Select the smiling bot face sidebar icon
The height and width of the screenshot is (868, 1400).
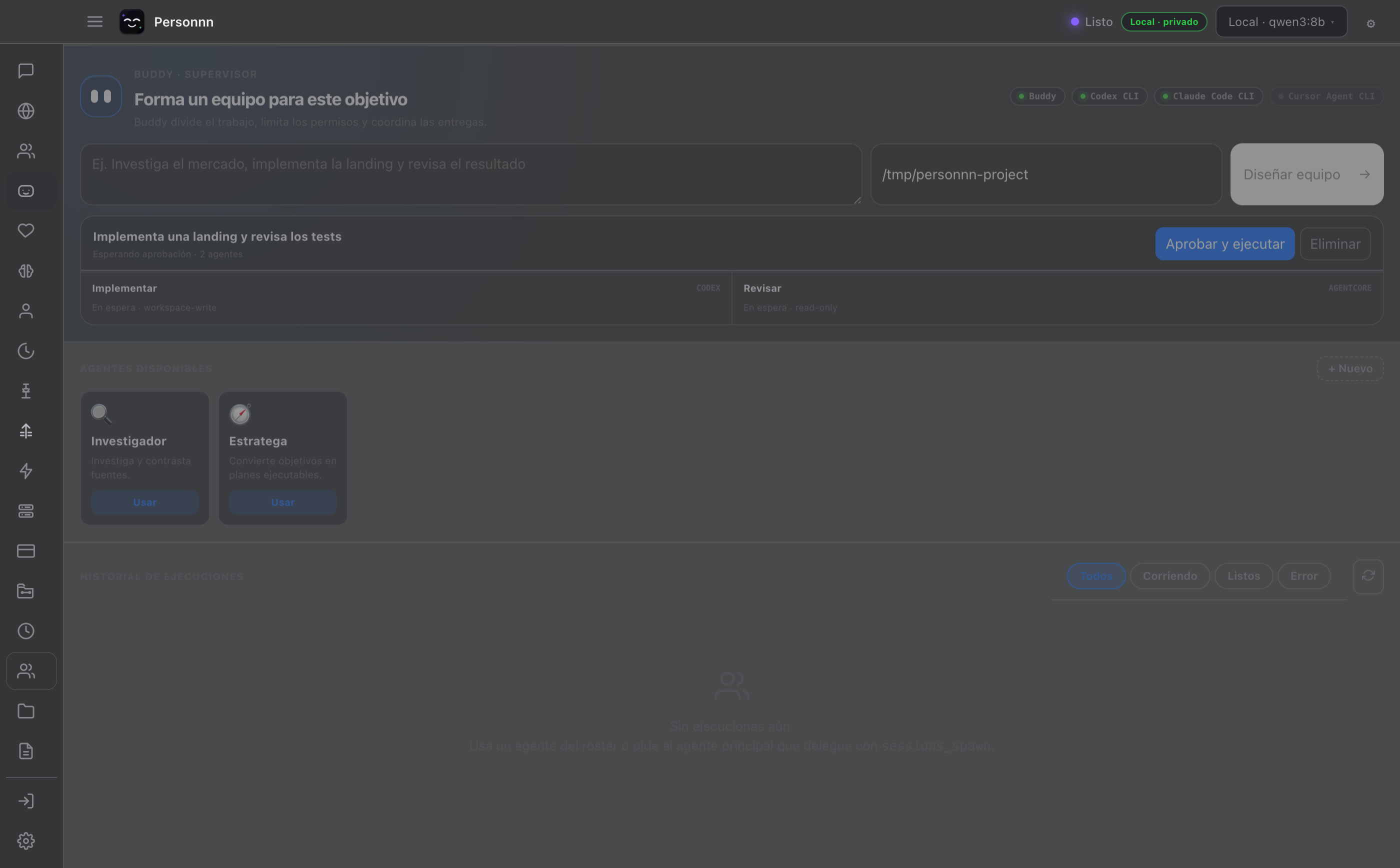[26, 191]
